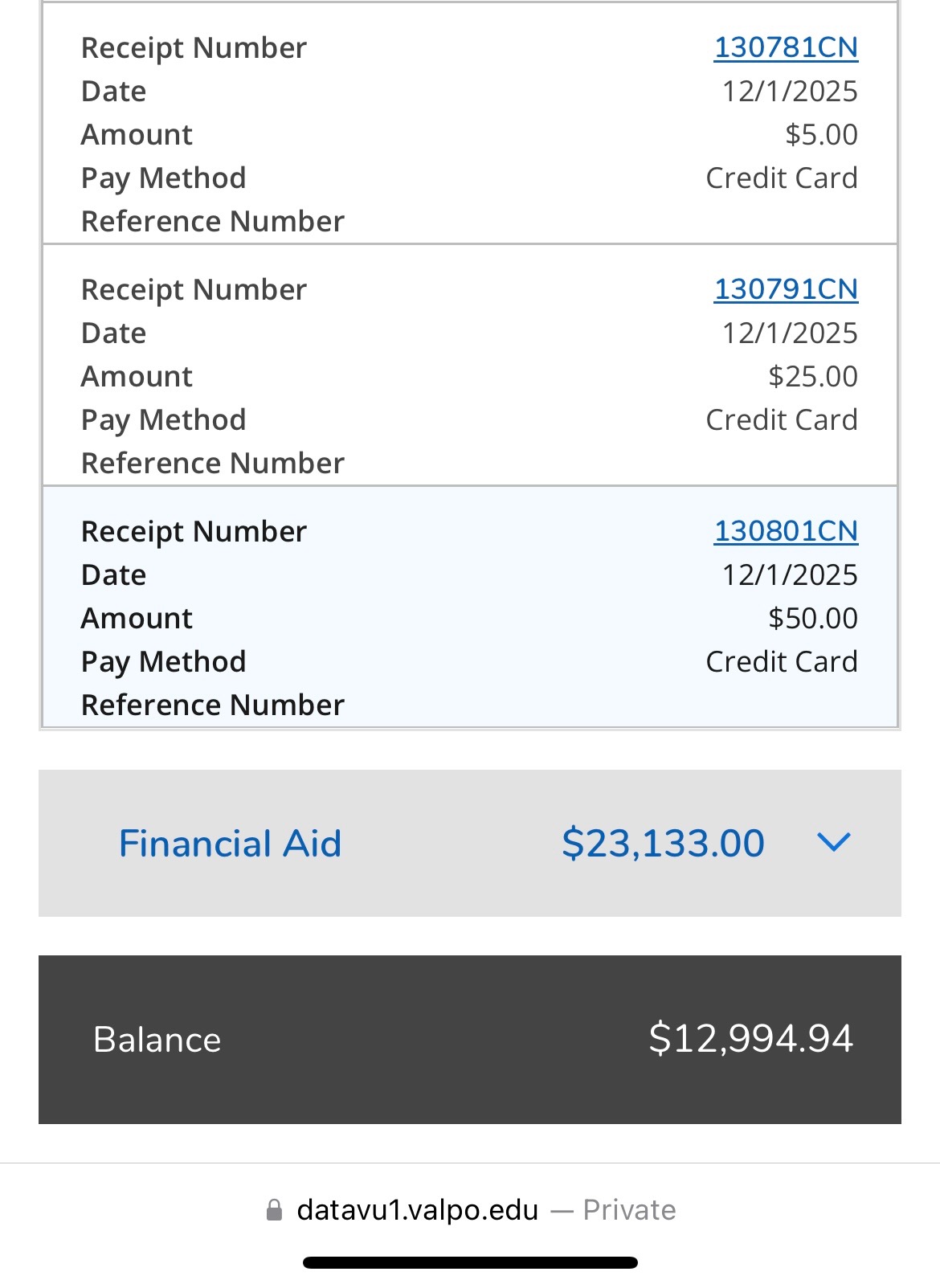Expand the Financial Aid chevron arrow

point(833,843)
